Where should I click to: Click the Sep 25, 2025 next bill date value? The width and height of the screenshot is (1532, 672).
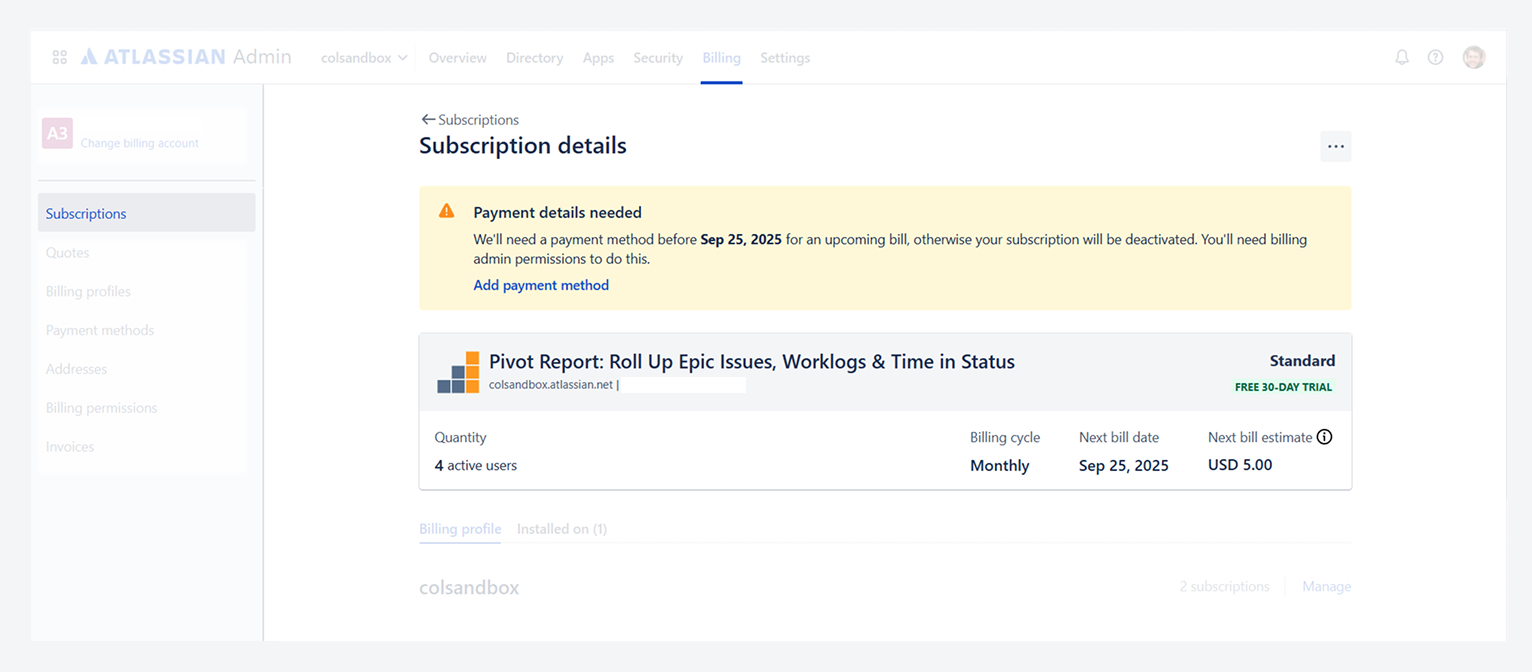tap(1124, 465)
